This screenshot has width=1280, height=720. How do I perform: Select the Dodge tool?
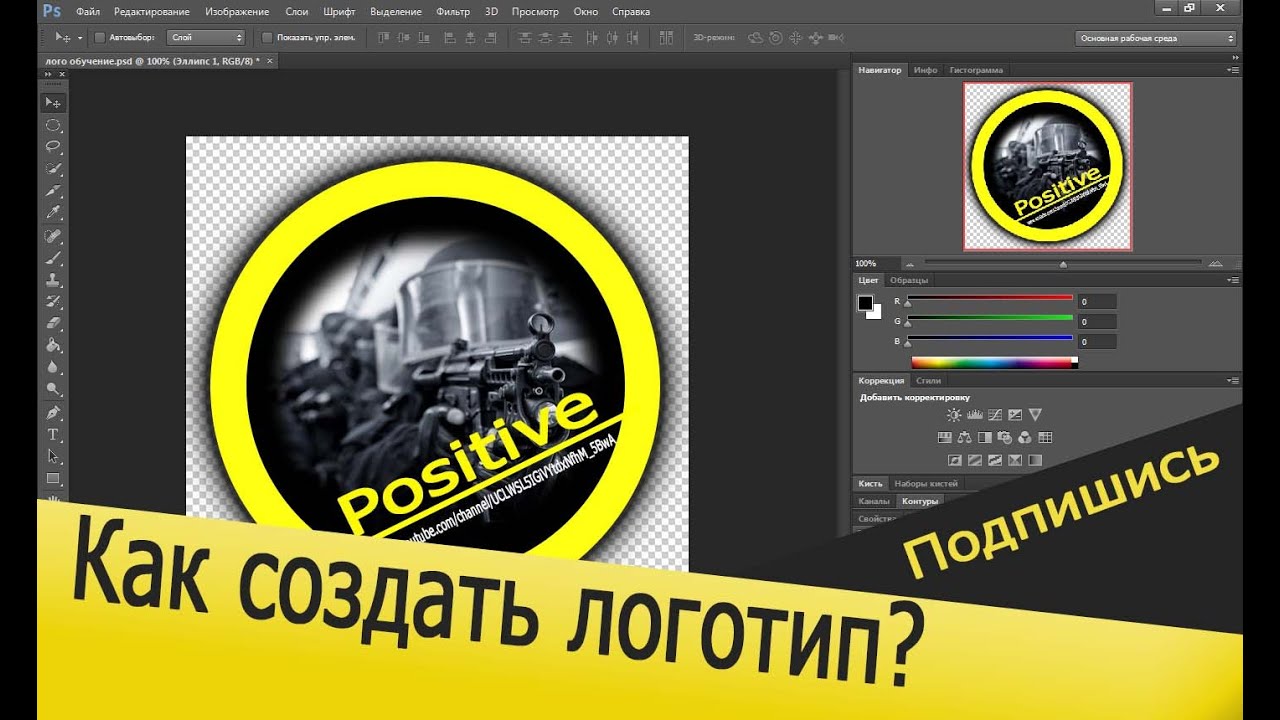point(54,389)
